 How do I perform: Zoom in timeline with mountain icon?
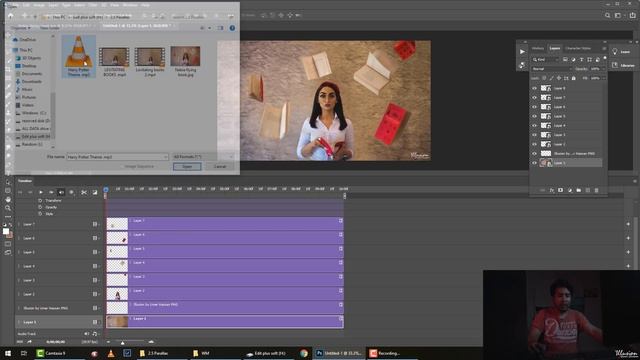(x=151, y=342)
